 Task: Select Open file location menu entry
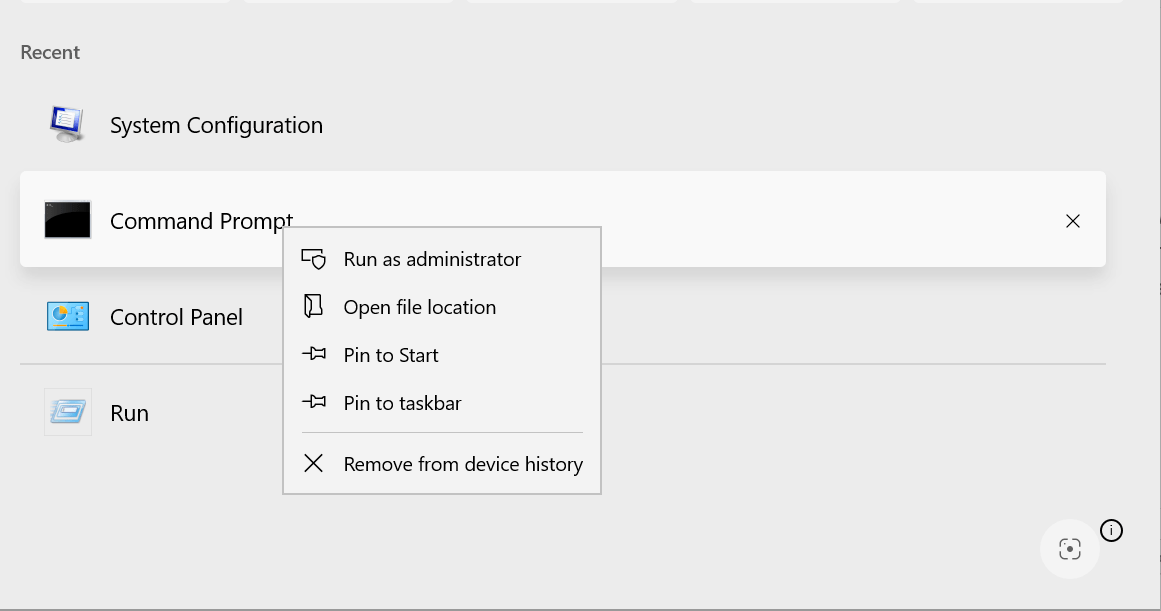point(420,307)
